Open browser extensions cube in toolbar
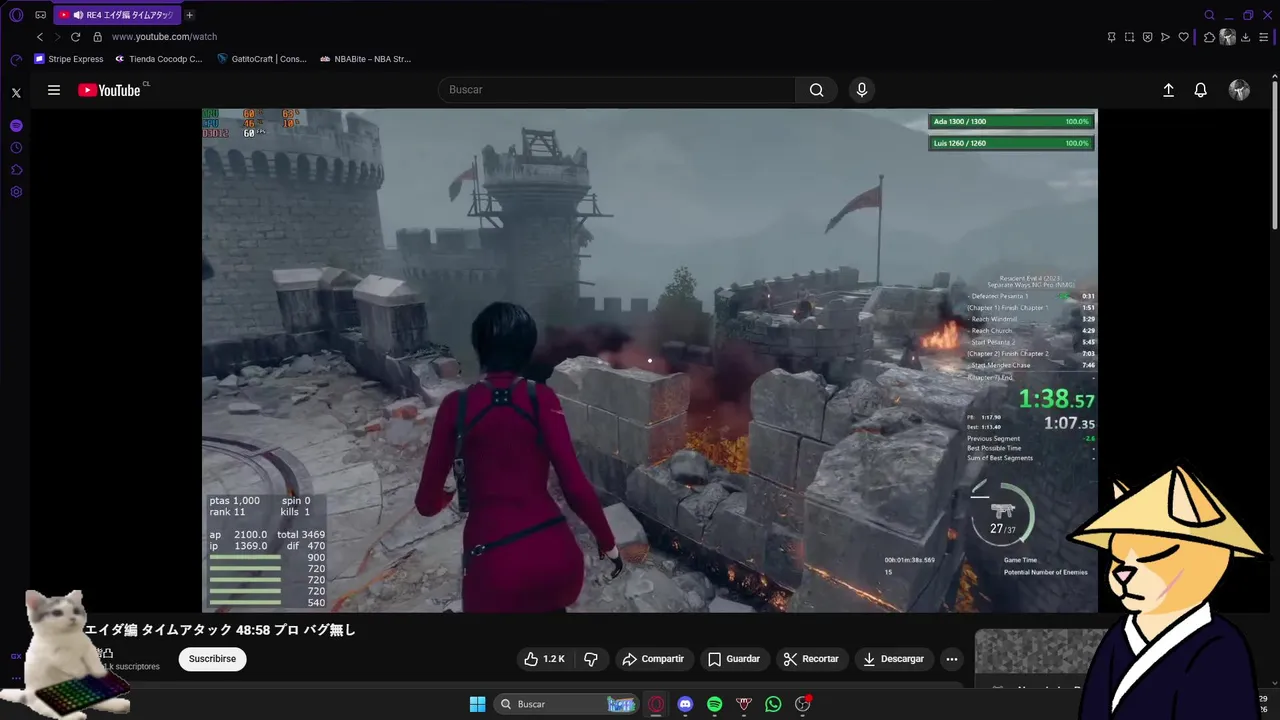 coord(1209,37)
